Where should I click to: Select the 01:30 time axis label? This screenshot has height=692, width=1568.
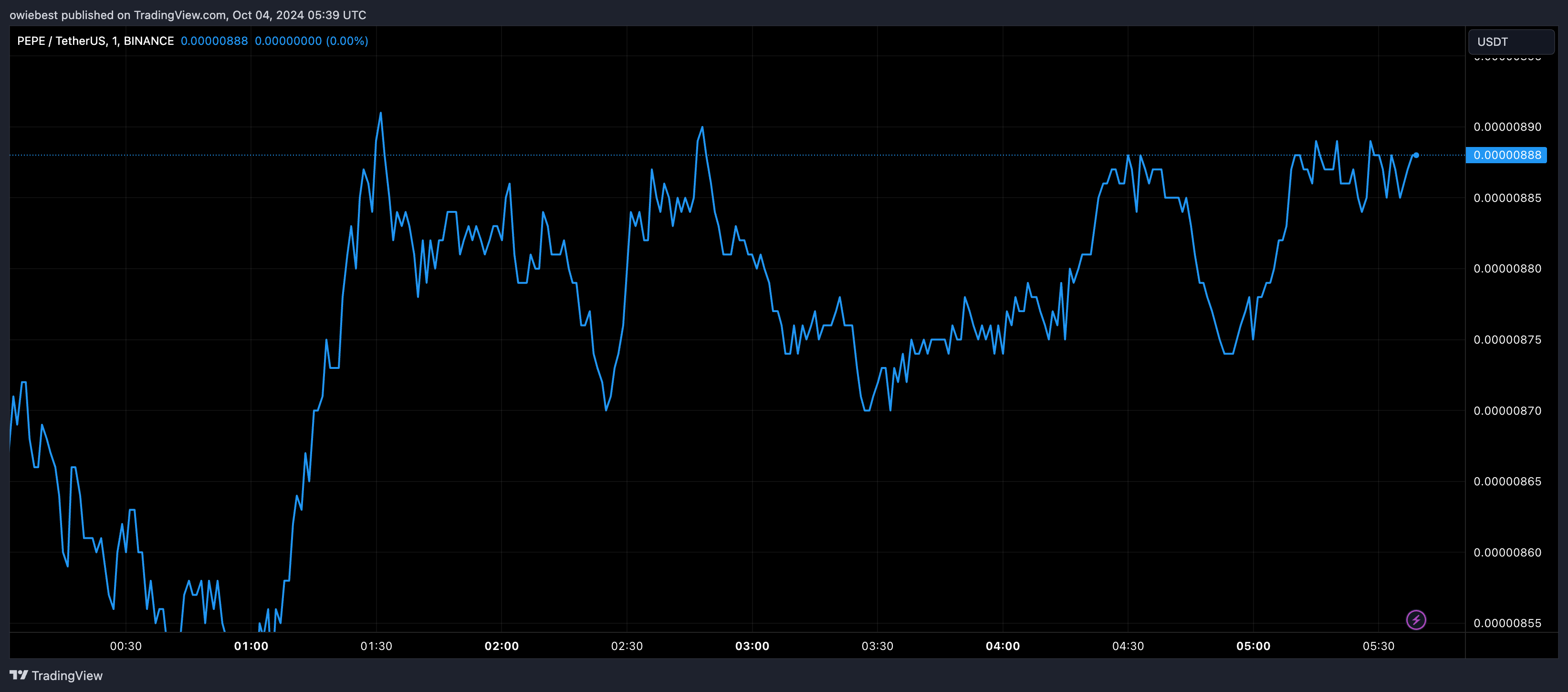coord(376,646)
